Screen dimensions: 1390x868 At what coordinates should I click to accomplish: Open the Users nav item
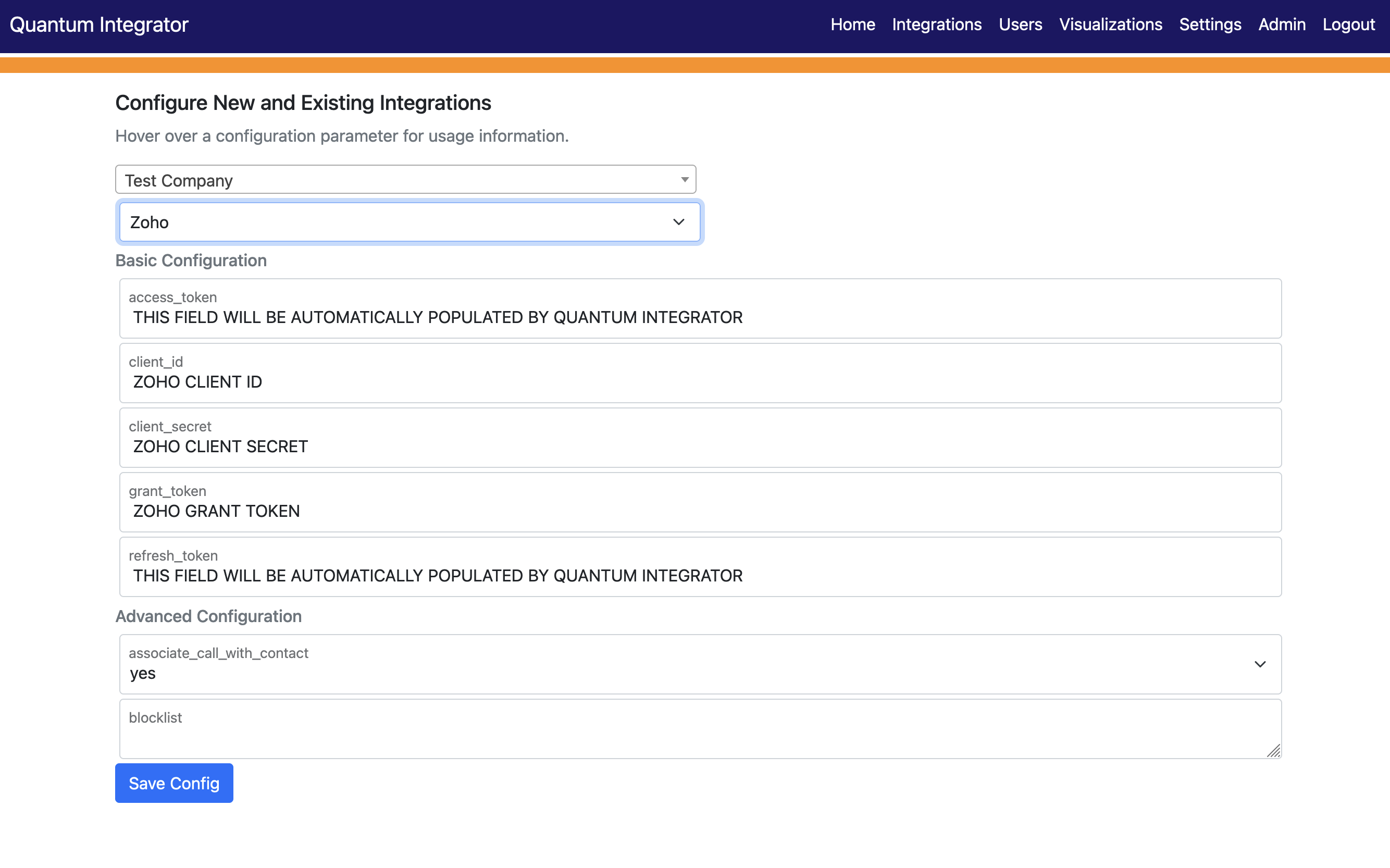[1020, 24]
